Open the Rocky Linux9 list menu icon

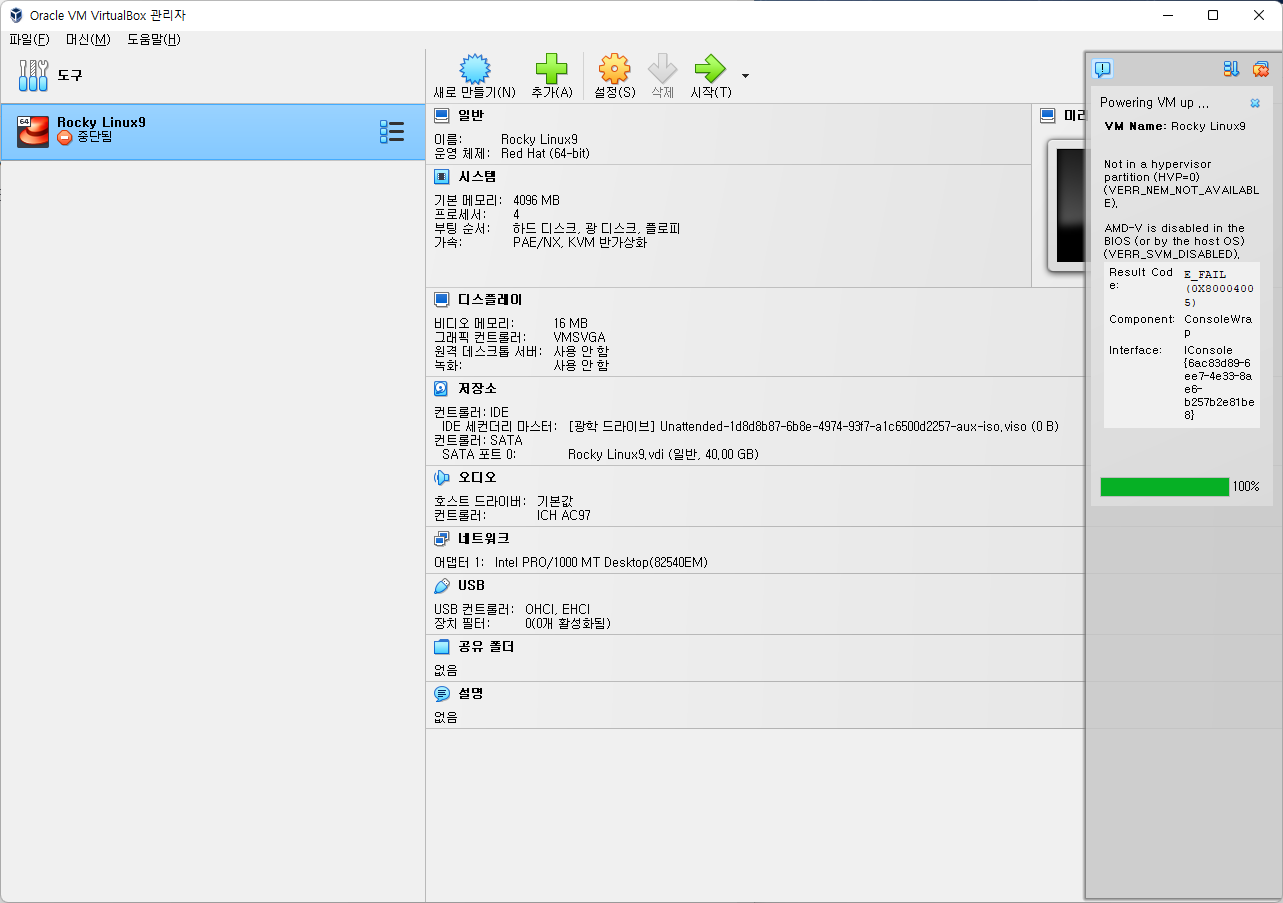click(392, 132)
